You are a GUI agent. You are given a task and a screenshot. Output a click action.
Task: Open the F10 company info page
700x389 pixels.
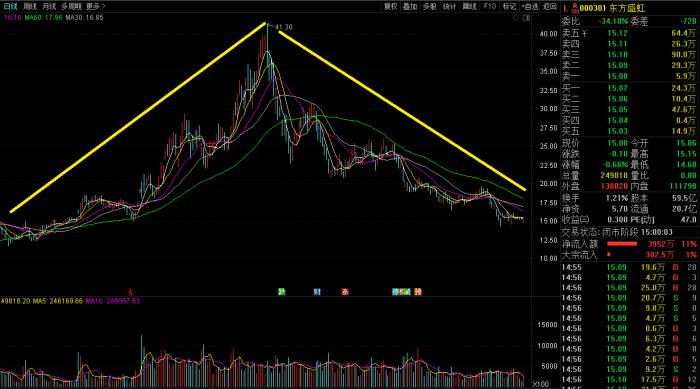(x=490, y=6)
